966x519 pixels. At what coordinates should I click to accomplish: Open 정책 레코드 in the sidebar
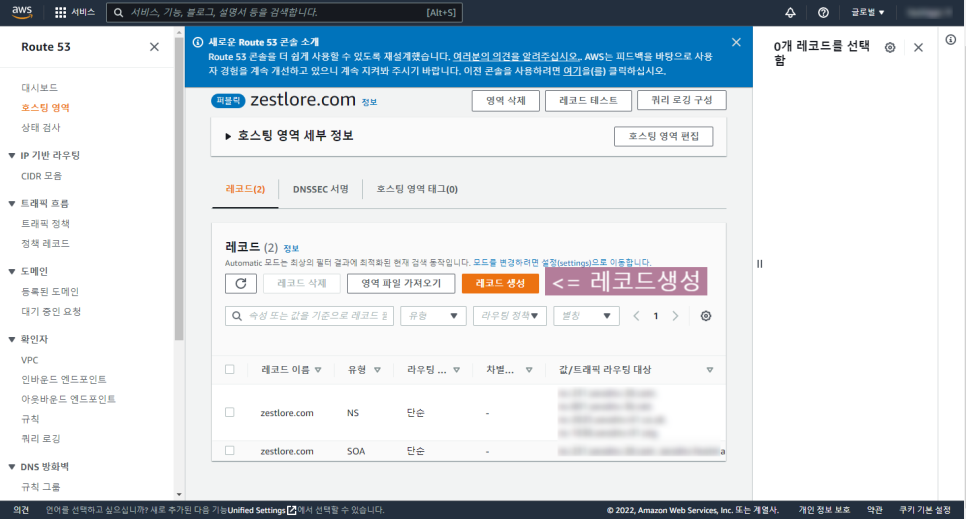click(x=45, y=244)
